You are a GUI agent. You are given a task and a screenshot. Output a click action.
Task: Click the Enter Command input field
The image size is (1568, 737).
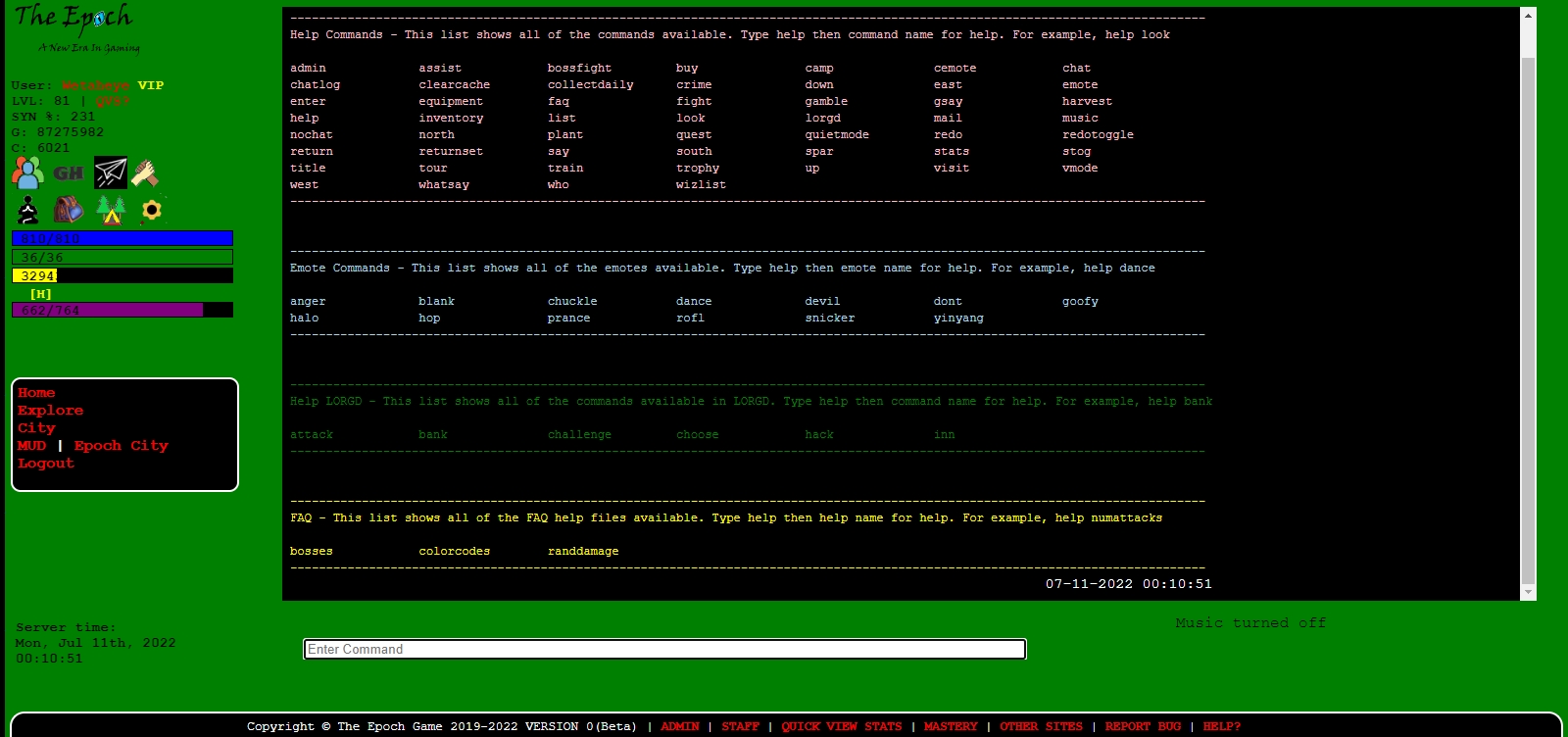click(x=664, y=649)
